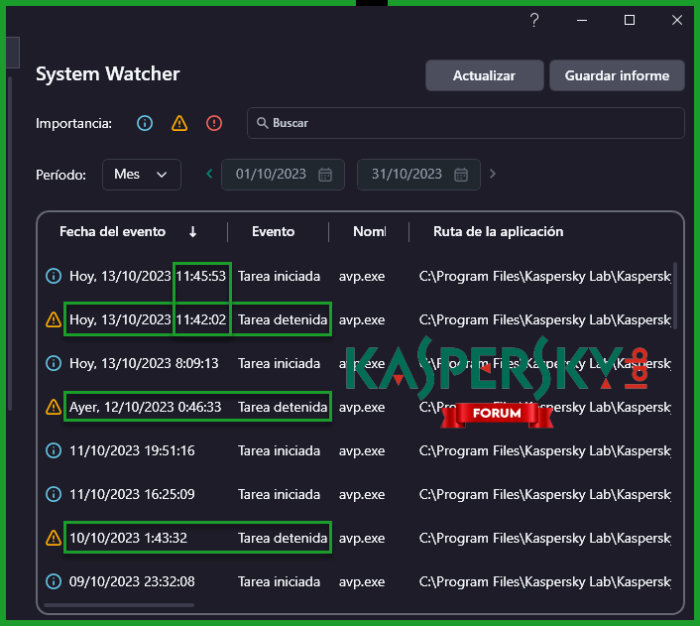The width and height of the screenshot is (700, 626).
Task: Go to next period with right arrow
Action: (x=492, y=174)
